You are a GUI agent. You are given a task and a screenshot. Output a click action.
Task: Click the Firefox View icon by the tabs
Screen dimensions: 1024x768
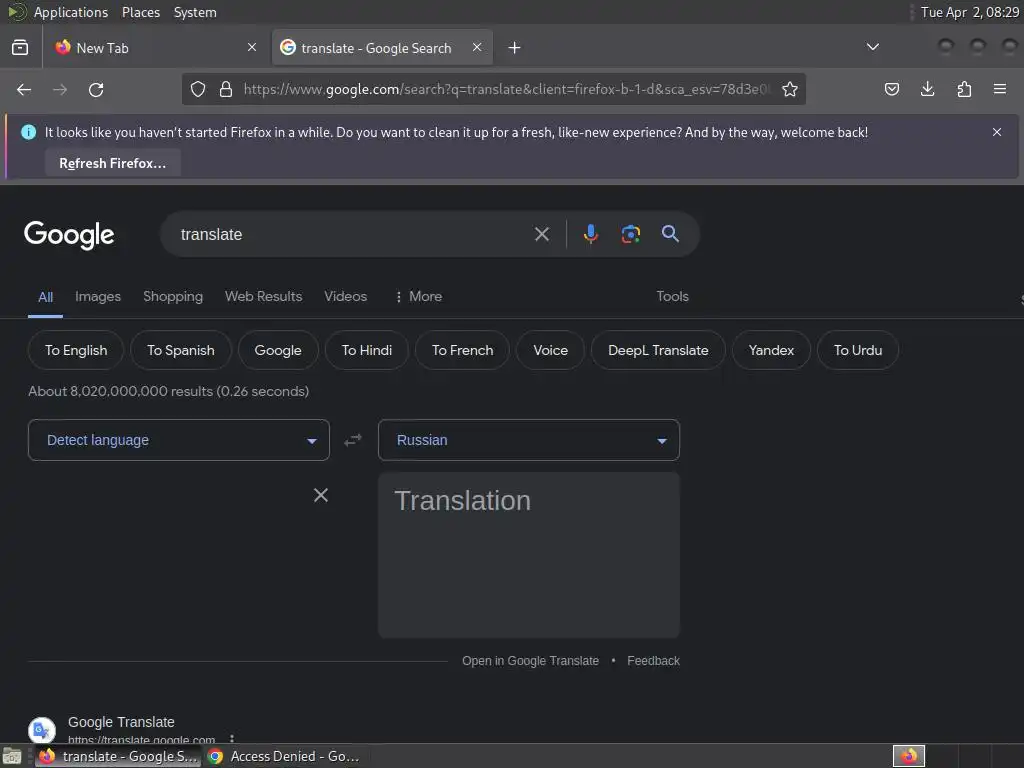pyautogui.click(x=20, y=48)
